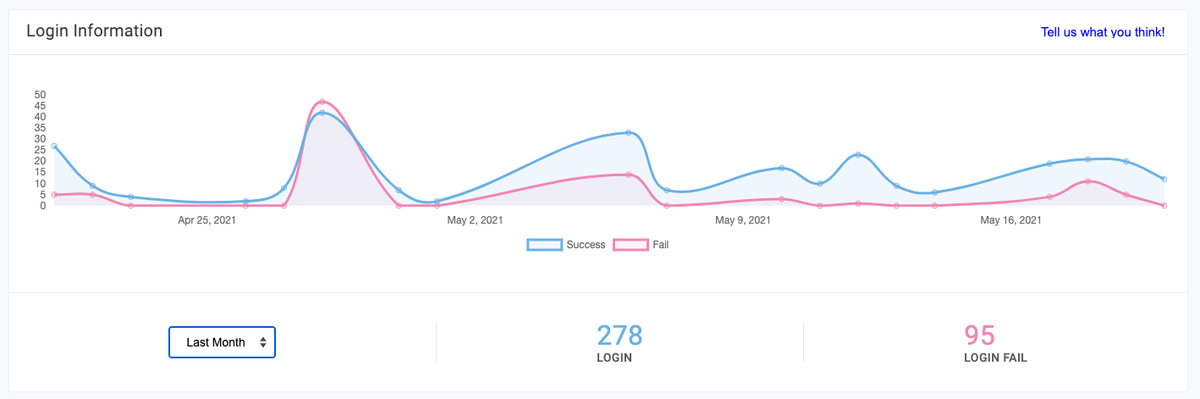Open the 'Tell us what you think!' link

(x=1102, y=32)
